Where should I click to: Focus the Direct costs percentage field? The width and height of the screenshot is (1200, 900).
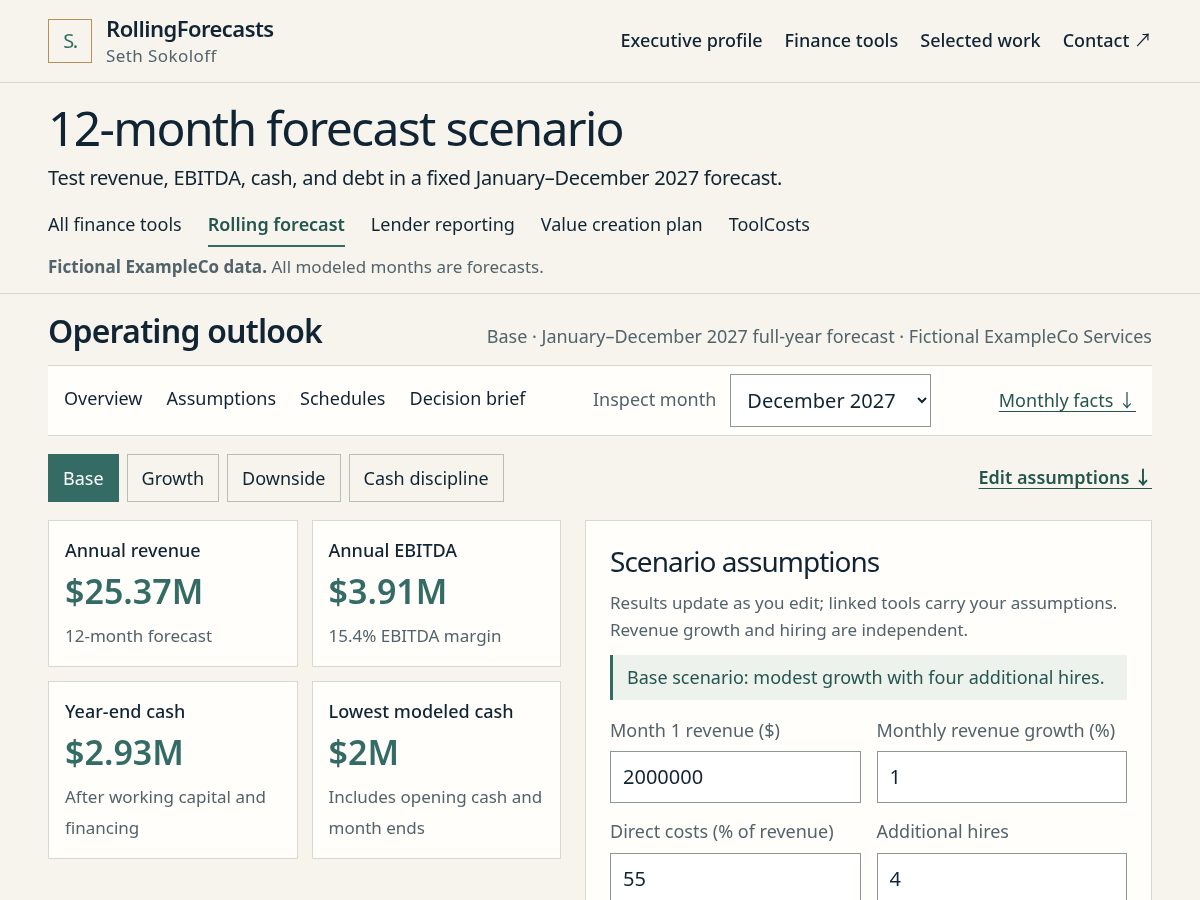pos(735,877)
